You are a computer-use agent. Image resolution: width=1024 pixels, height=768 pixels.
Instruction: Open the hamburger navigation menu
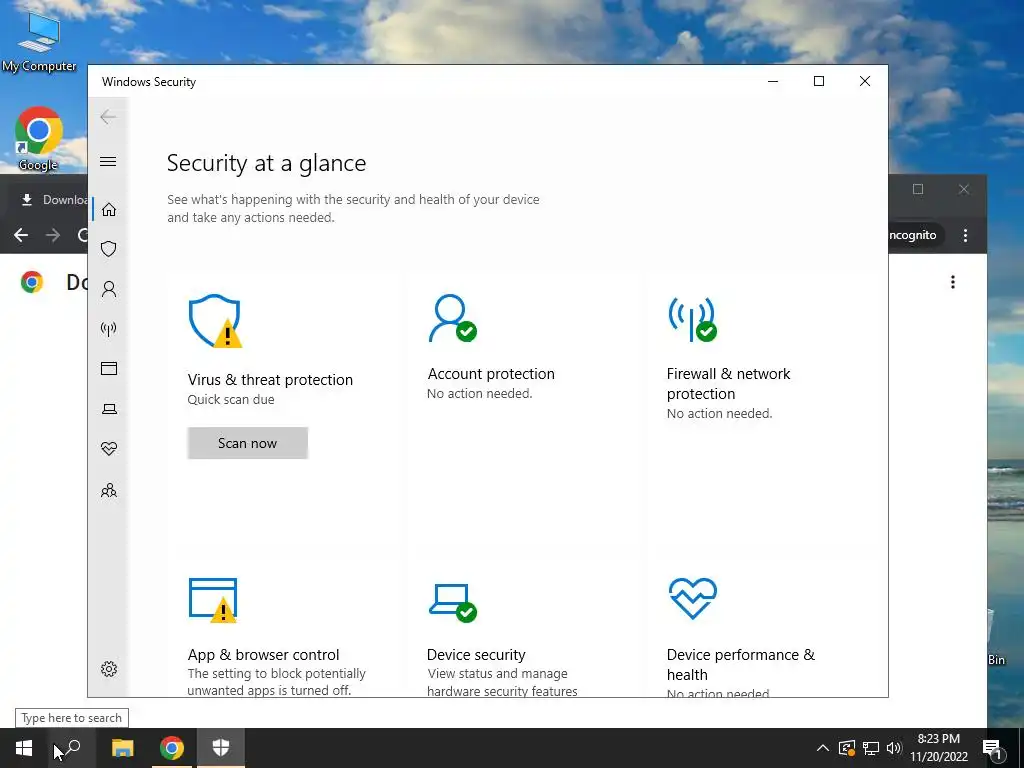[108, 161]
